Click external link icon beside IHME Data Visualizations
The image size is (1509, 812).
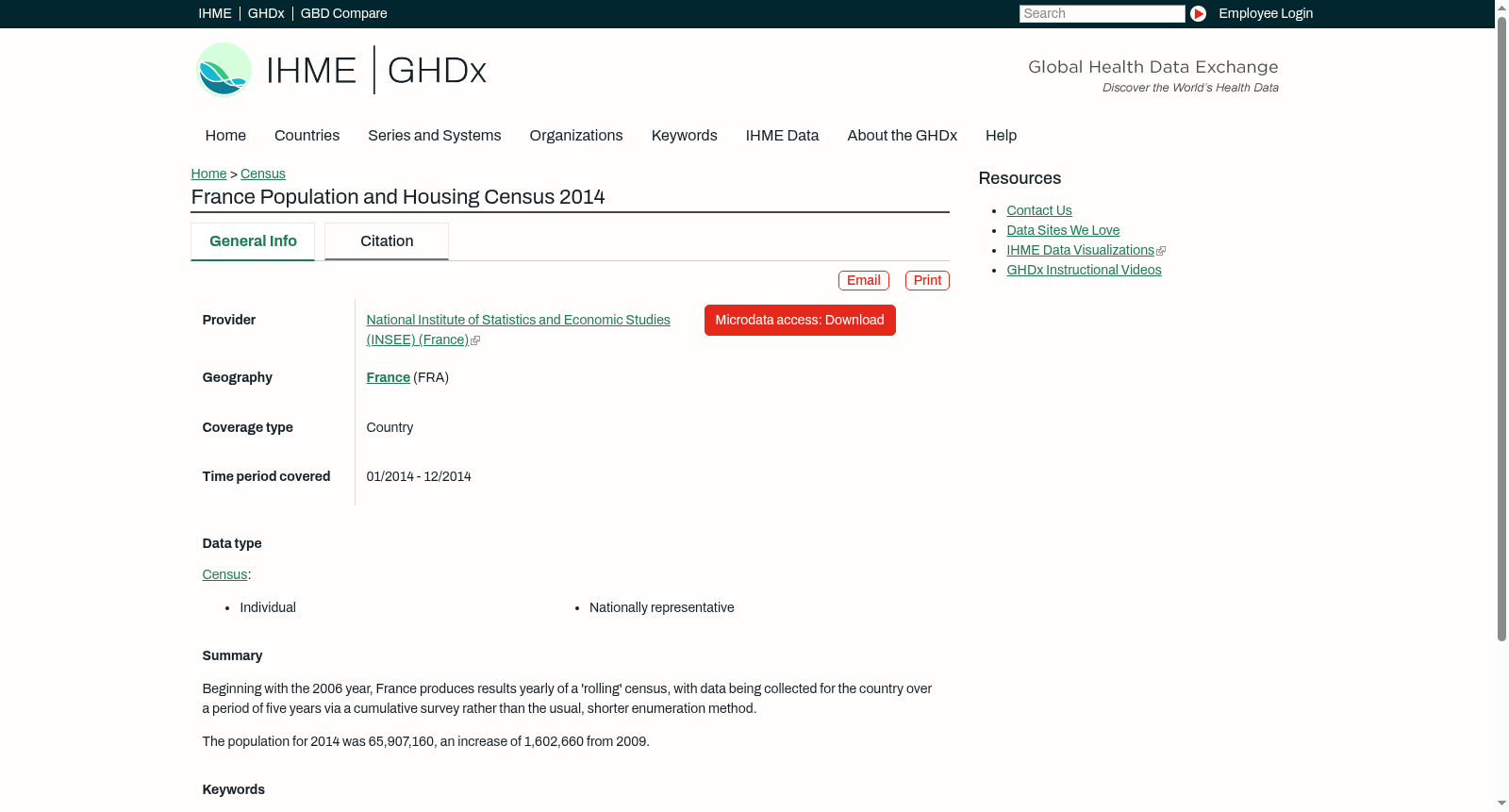point(1161,251)
